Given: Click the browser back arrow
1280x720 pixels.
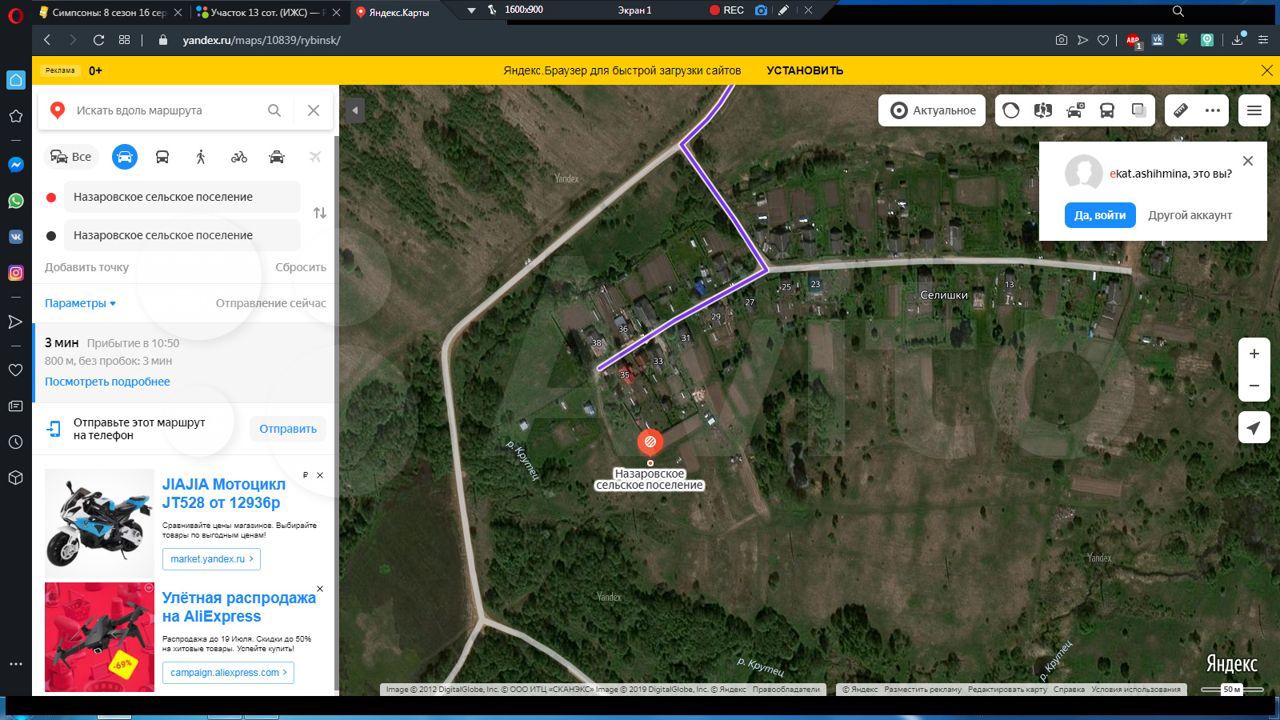Looking at the screenshot, I should pos(47,40).
